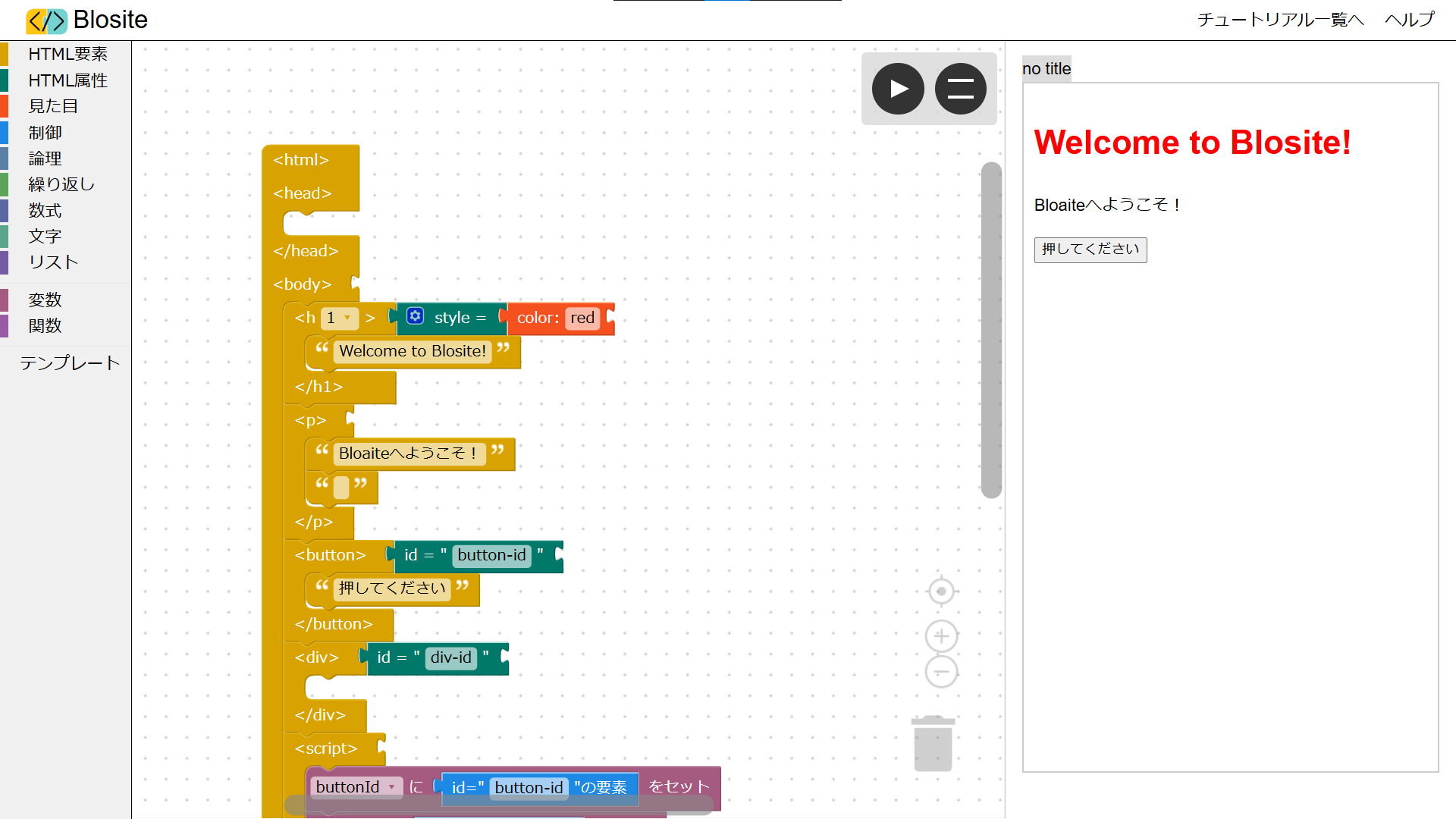Click the gear icon on style block
The height and width of the screenshot is (819, 1456).
click(x=415, y=316)
